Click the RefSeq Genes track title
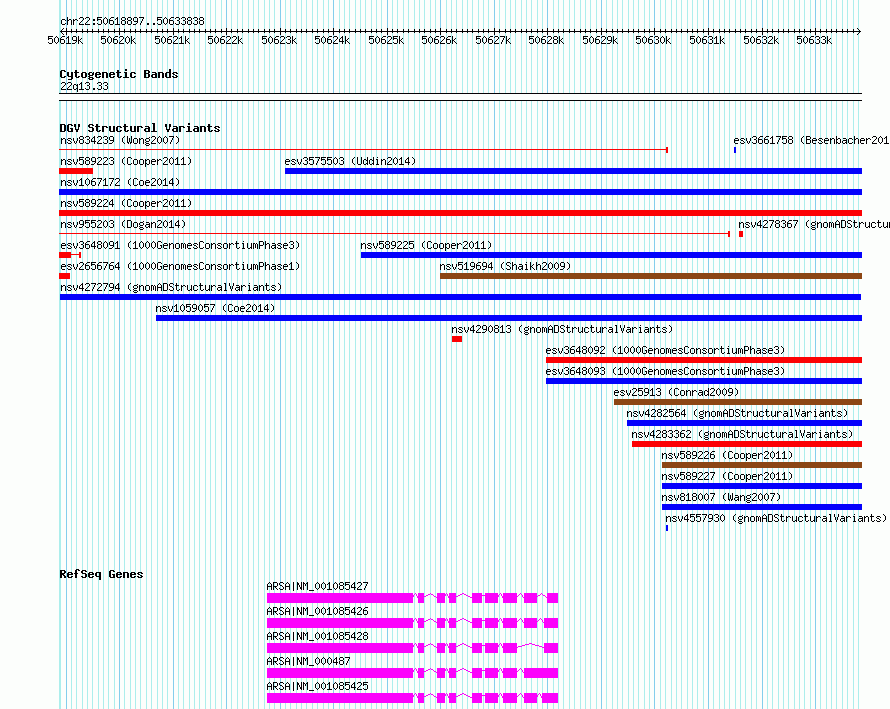The height and width of the screenshot is (709, 890). click(101, 574)
